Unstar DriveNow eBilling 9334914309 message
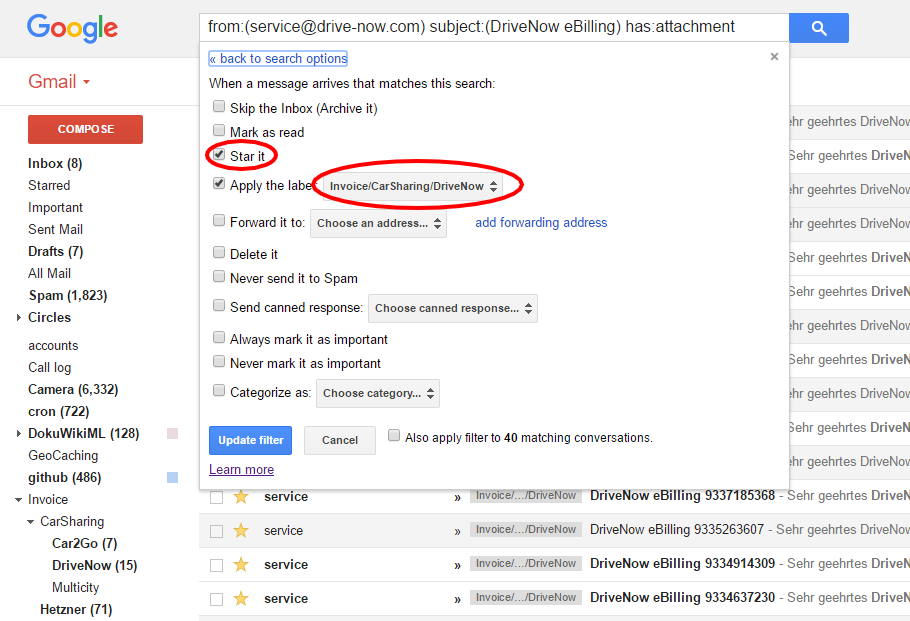This screenshot has height=621, width=910. [241, 565]
